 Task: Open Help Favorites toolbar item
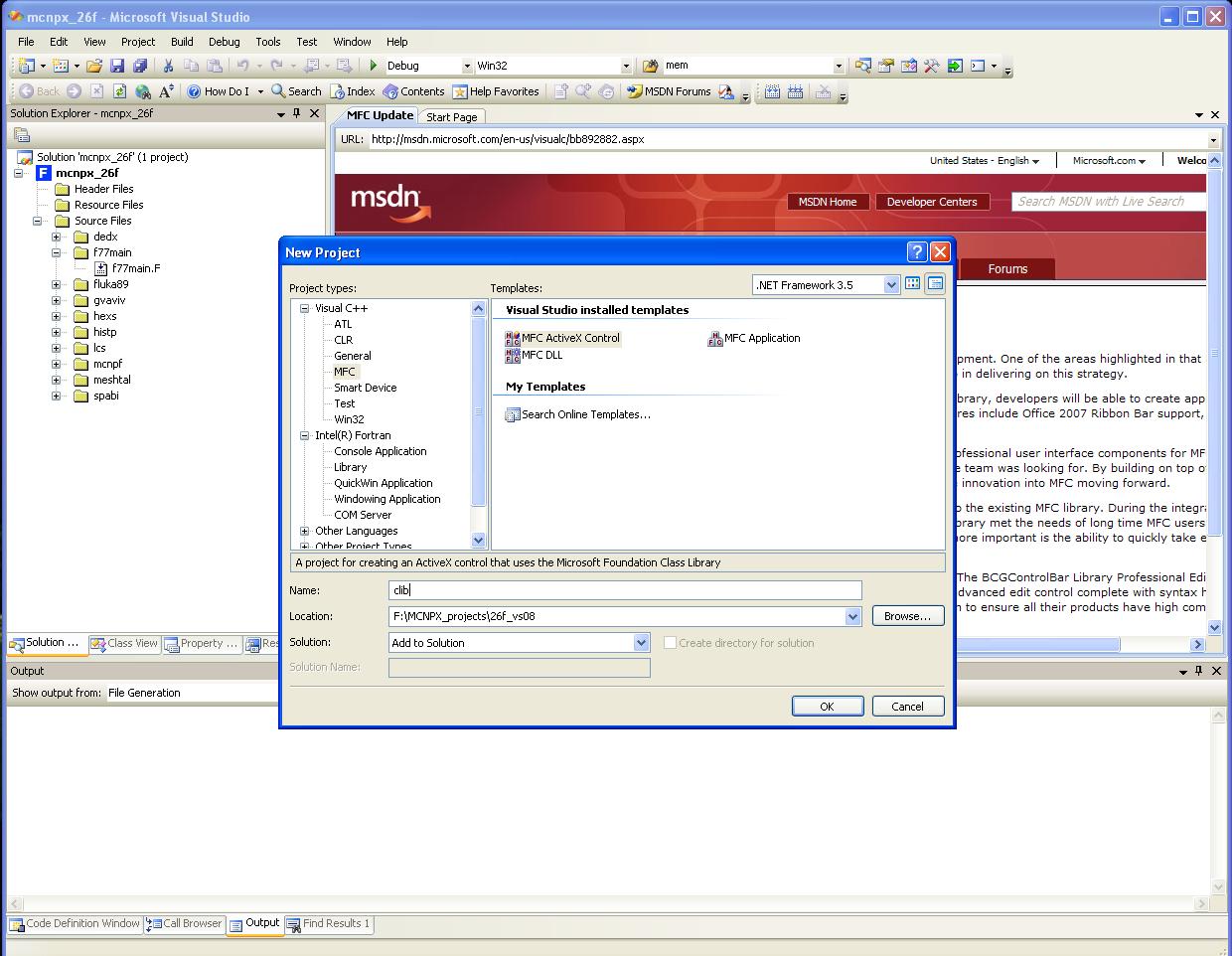(x=496, y=91)
